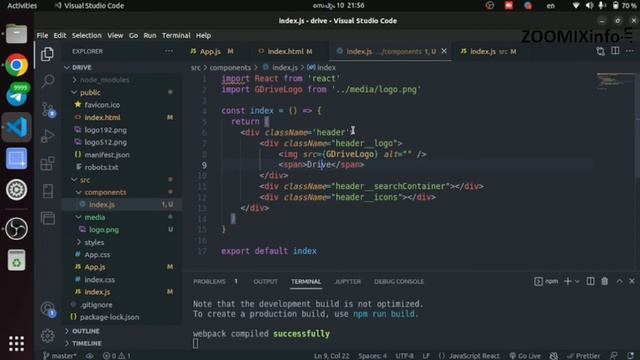
Task: Click the errors and warnings status indicator
Action: (117, 356)
